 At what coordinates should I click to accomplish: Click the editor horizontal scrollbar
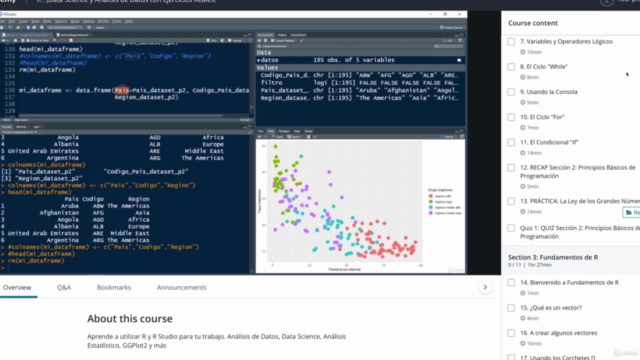[x=121, y=116]
